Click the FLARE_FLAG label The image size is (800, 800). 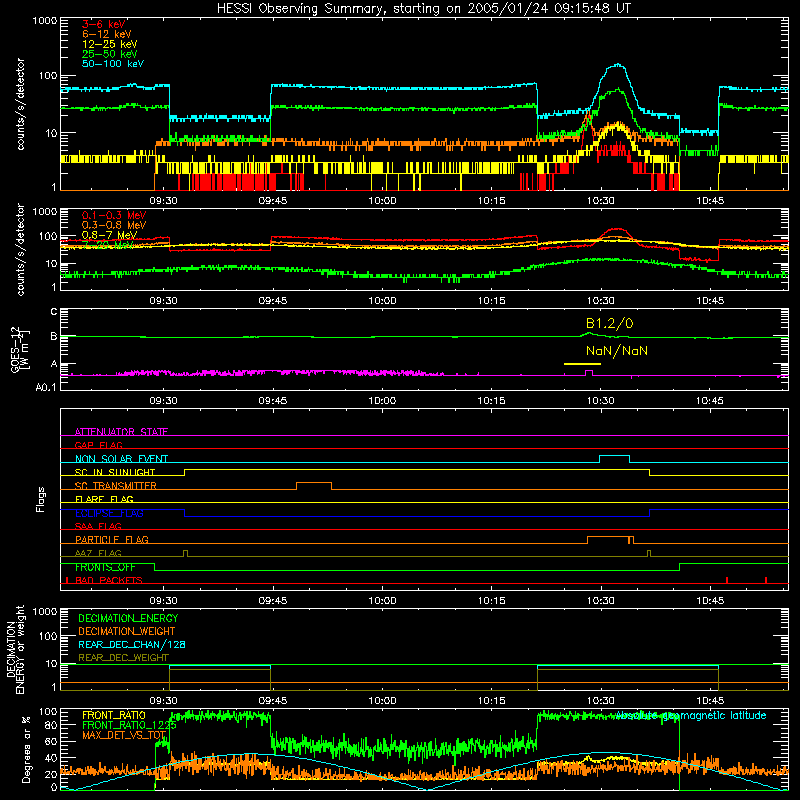[104, 499]
